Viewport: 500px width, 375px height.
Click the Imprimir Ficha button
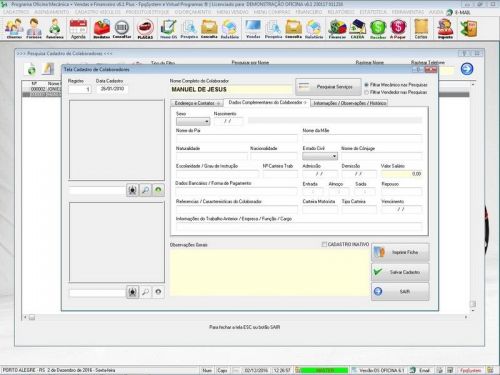(400, 252)
